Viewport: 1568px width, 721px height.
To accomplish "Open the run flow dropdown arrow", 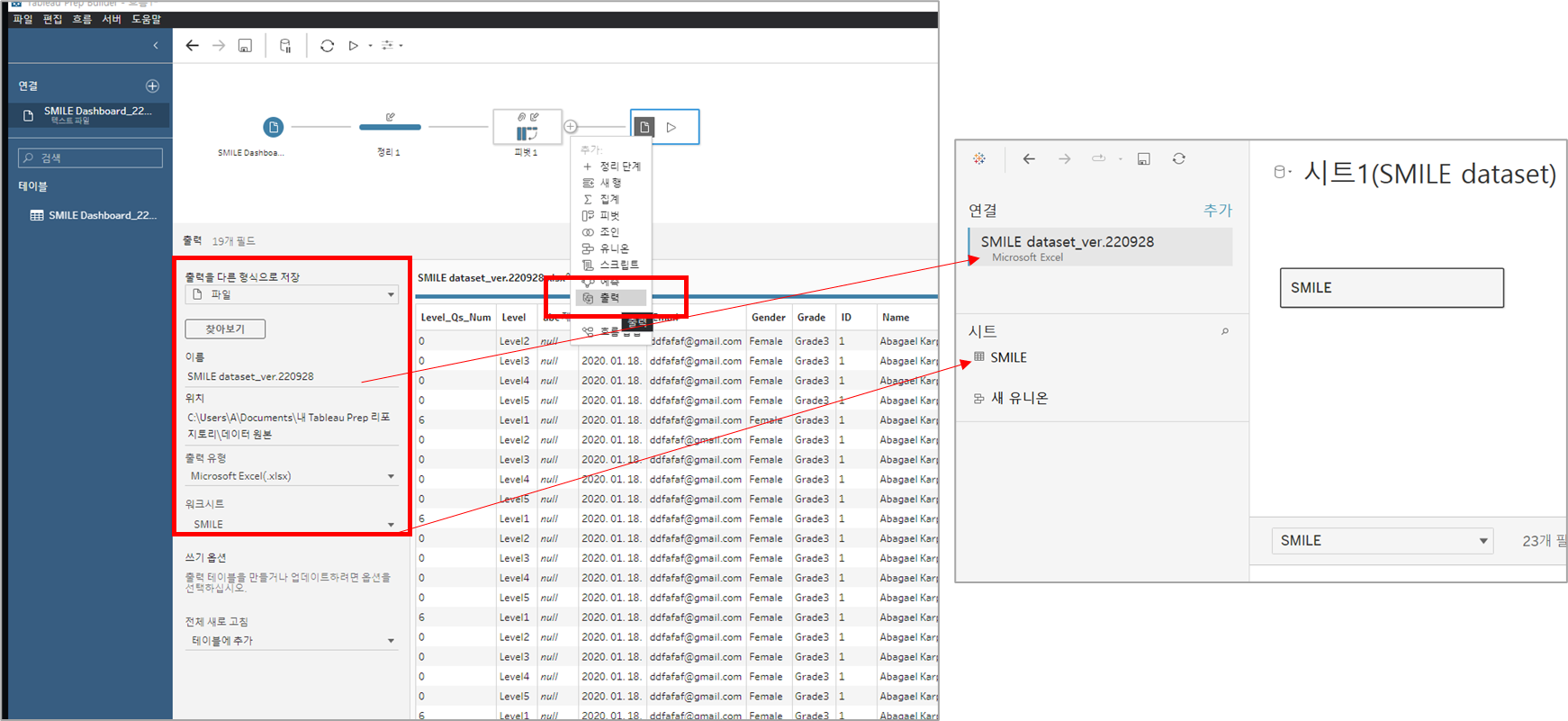I will tap(370, 46).
